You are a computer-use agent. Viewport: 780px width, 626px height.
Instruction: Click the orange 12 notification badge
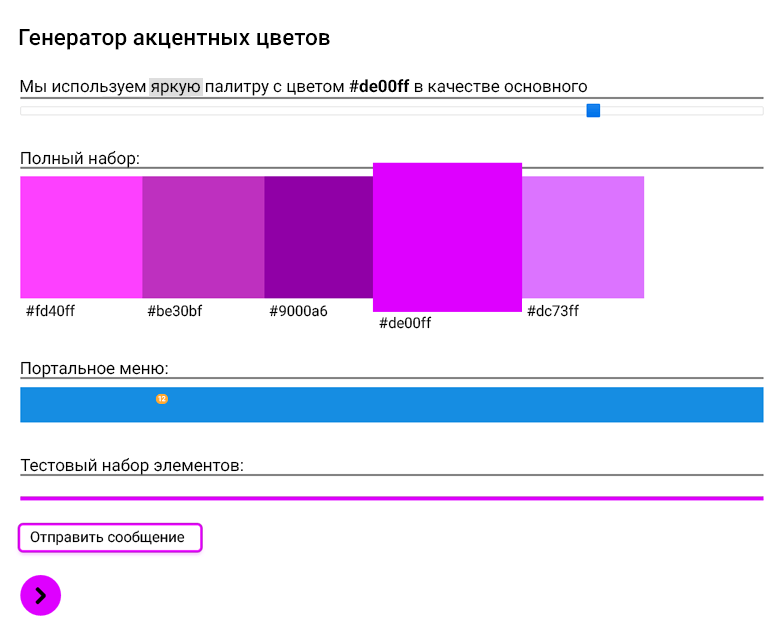162,399
